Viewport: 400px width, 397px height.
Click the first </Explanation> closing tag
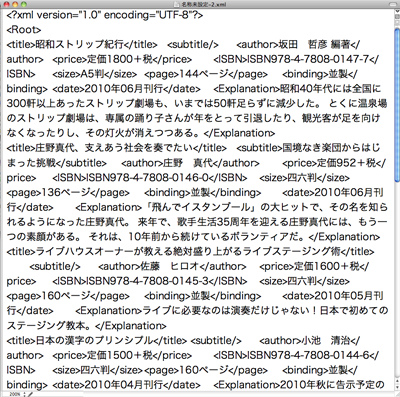(239, 133)
